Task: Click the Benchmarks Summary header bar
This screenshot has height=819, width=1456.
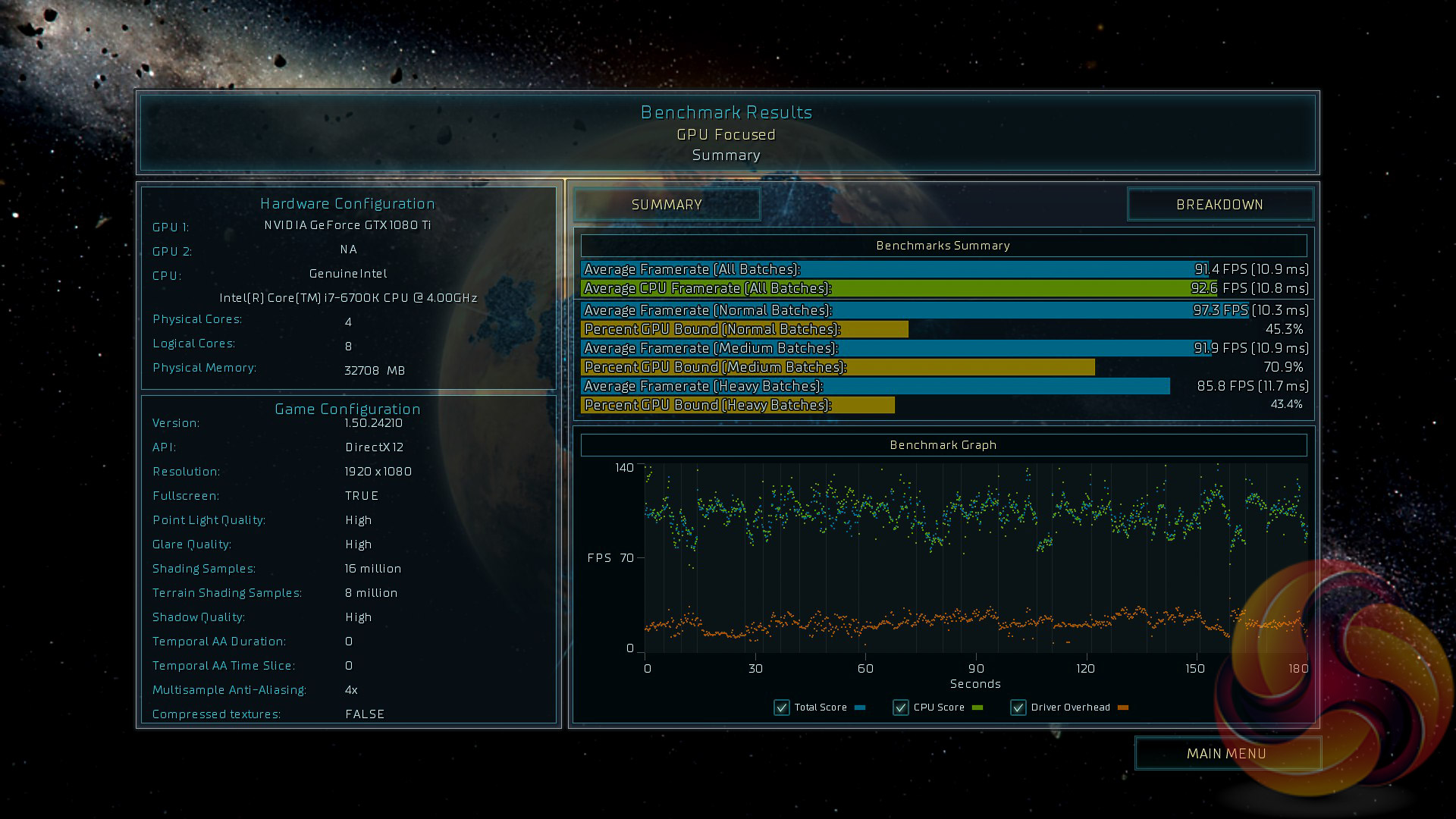Action: coord(943,246)
